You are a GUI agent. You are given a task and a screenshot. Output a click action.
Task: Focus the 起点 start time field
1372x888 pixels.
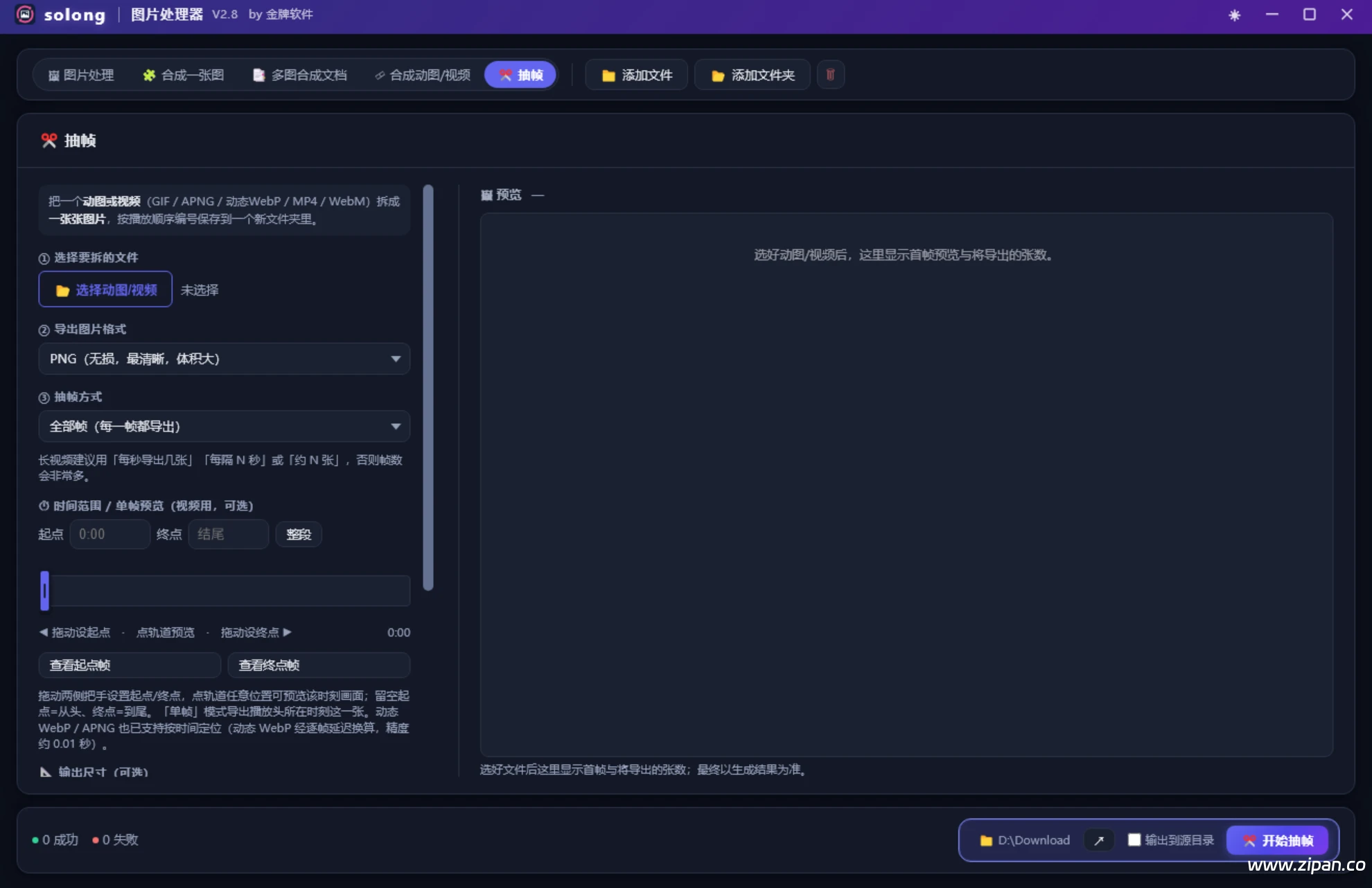(110, 534)
